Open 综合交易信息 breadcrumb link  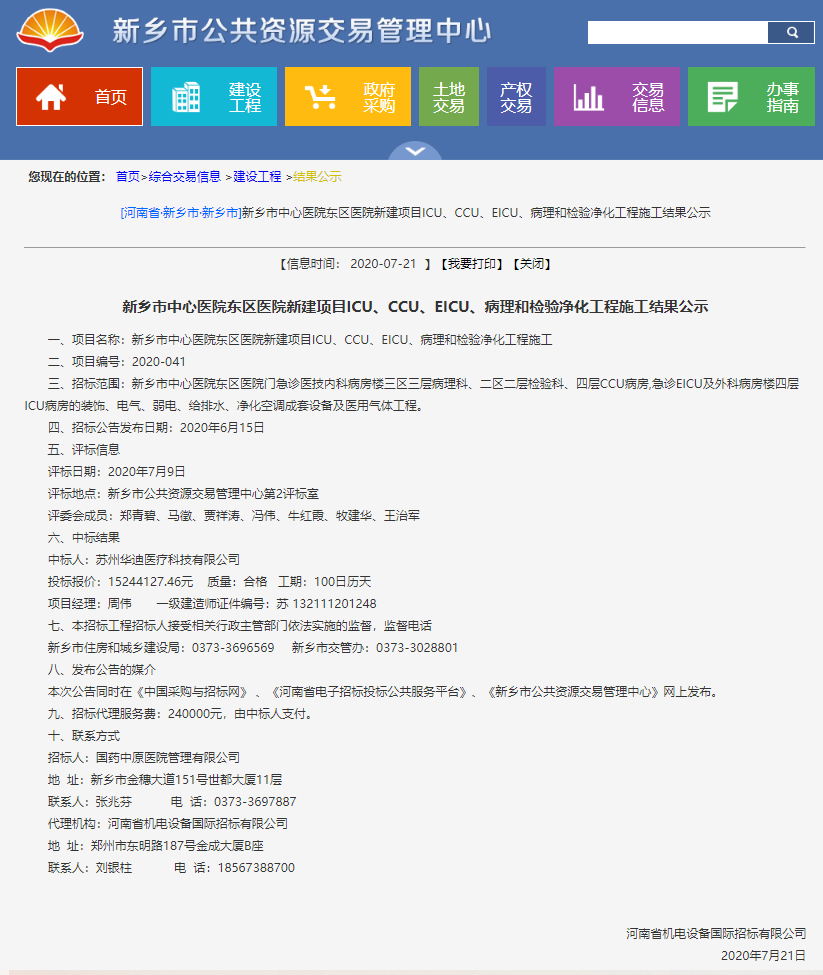click(185, 177)
